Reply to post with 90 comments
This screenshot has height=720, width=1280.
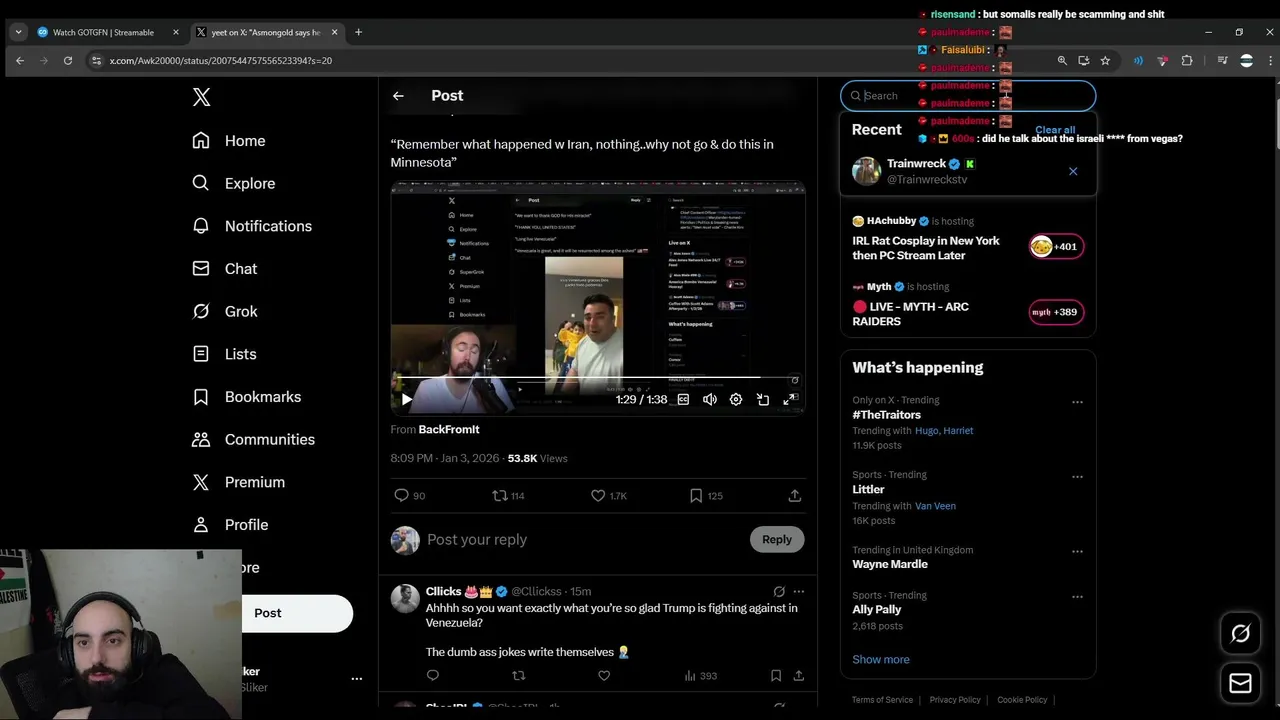click(x=410, y=495)
